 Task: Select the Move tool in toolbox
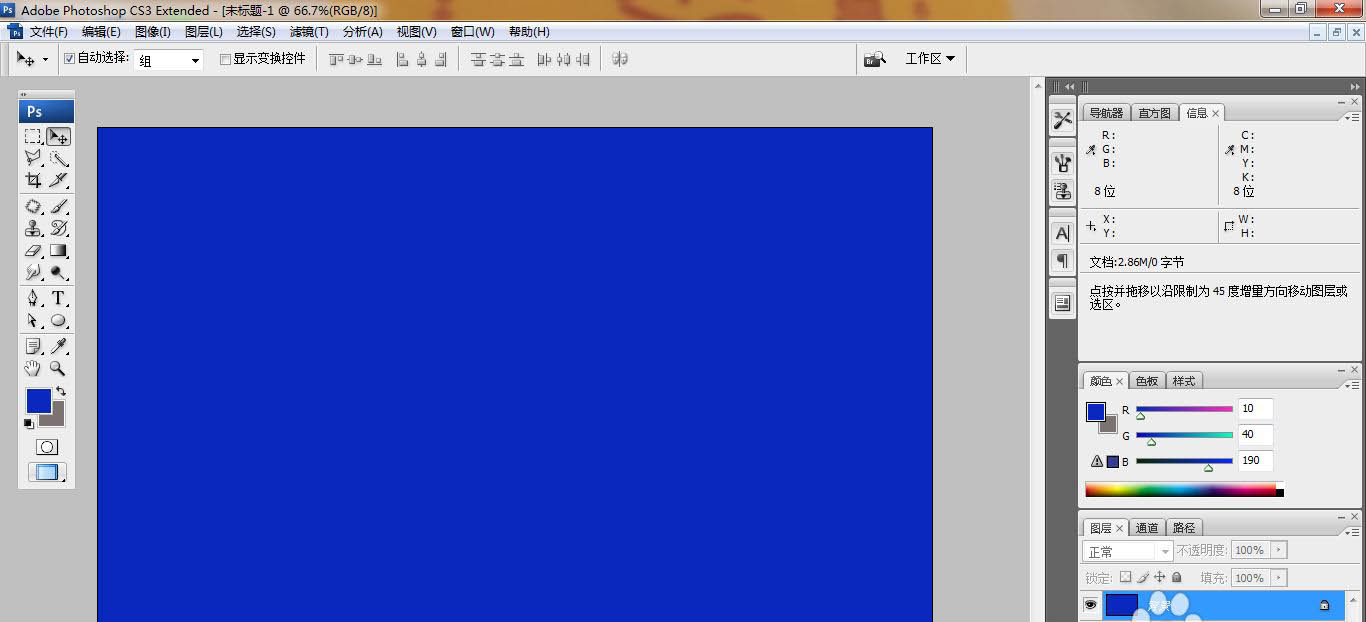59,137
